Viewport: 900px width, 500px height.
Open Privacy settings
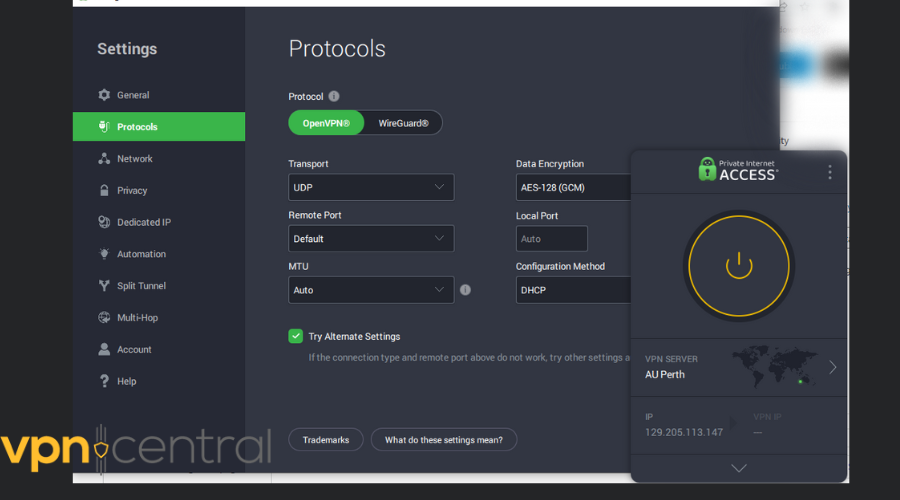point(159,191)
